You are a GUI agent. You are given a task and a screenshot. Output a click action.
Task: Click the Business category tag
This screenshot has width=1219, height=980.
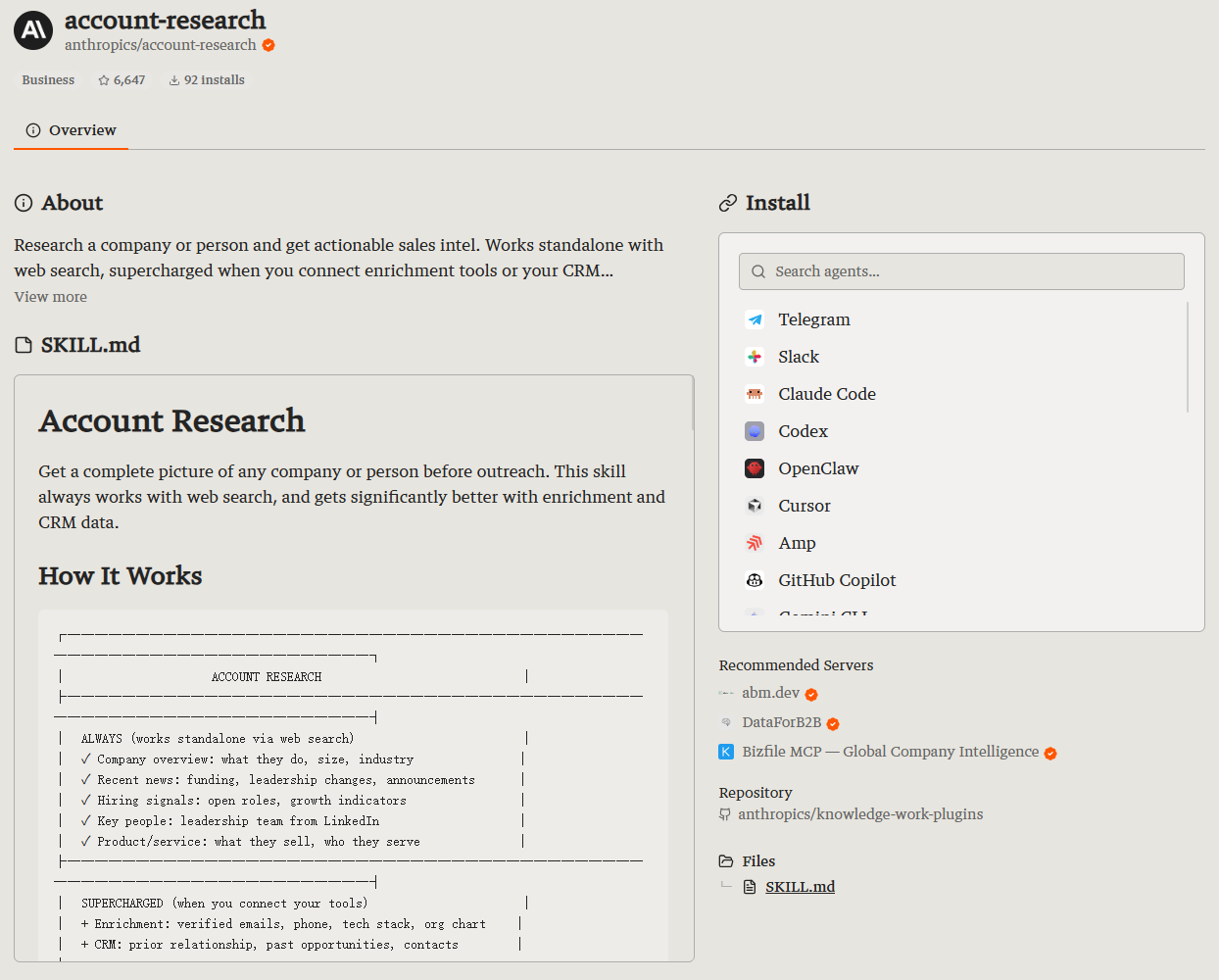pyautogui.click(x=48, y=80)
